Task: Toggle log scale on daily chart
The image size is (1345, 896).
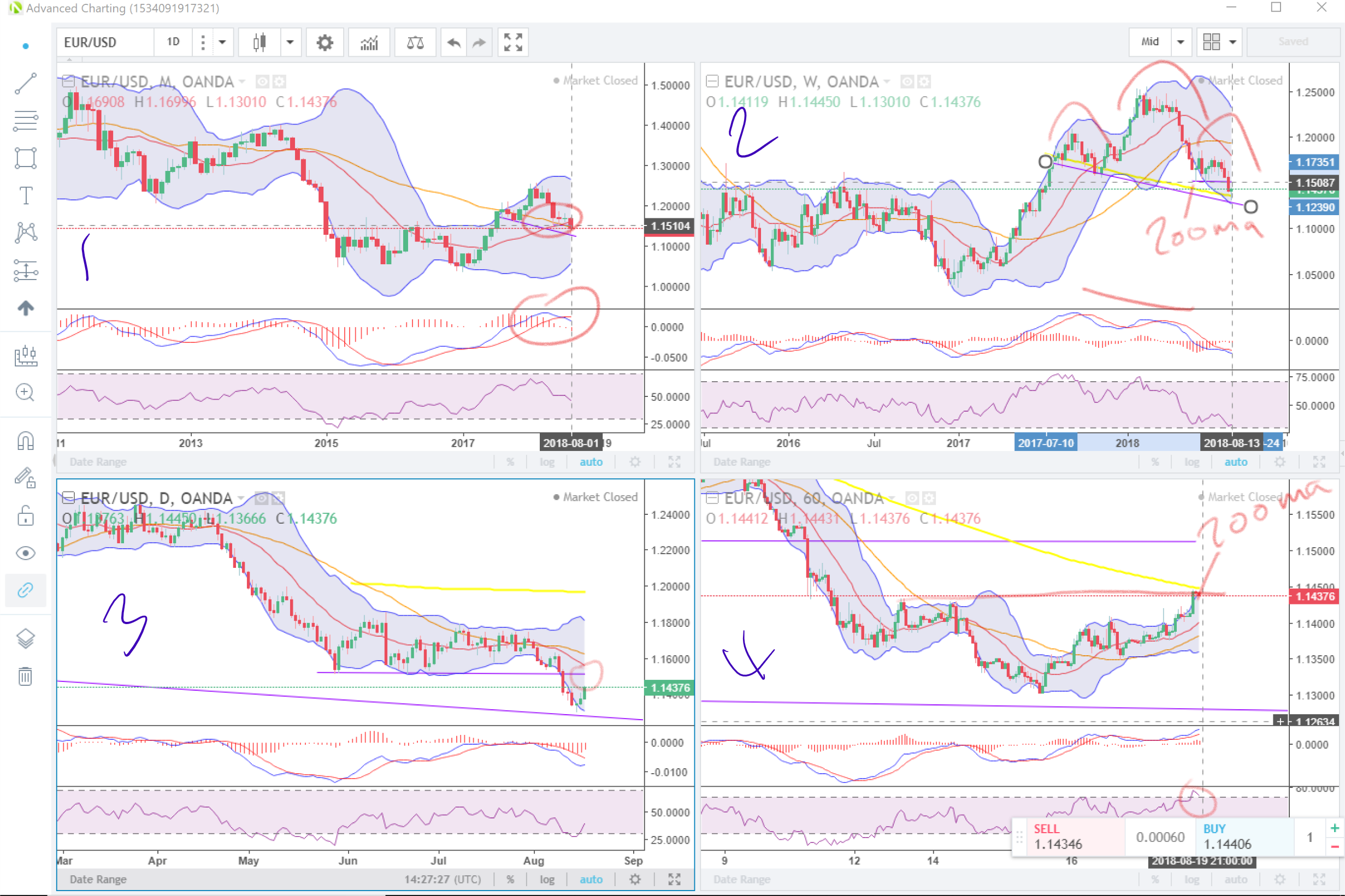Action: coord(547,879)
